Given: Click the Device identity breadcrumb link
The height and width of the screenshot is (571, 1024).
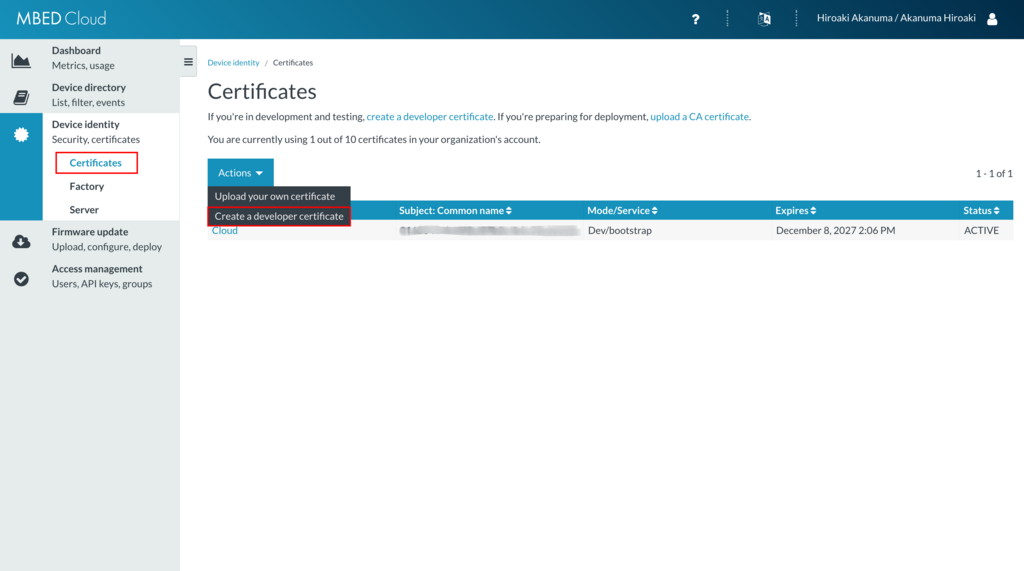Looking at the screenshot, I should [x=233, y=63].
